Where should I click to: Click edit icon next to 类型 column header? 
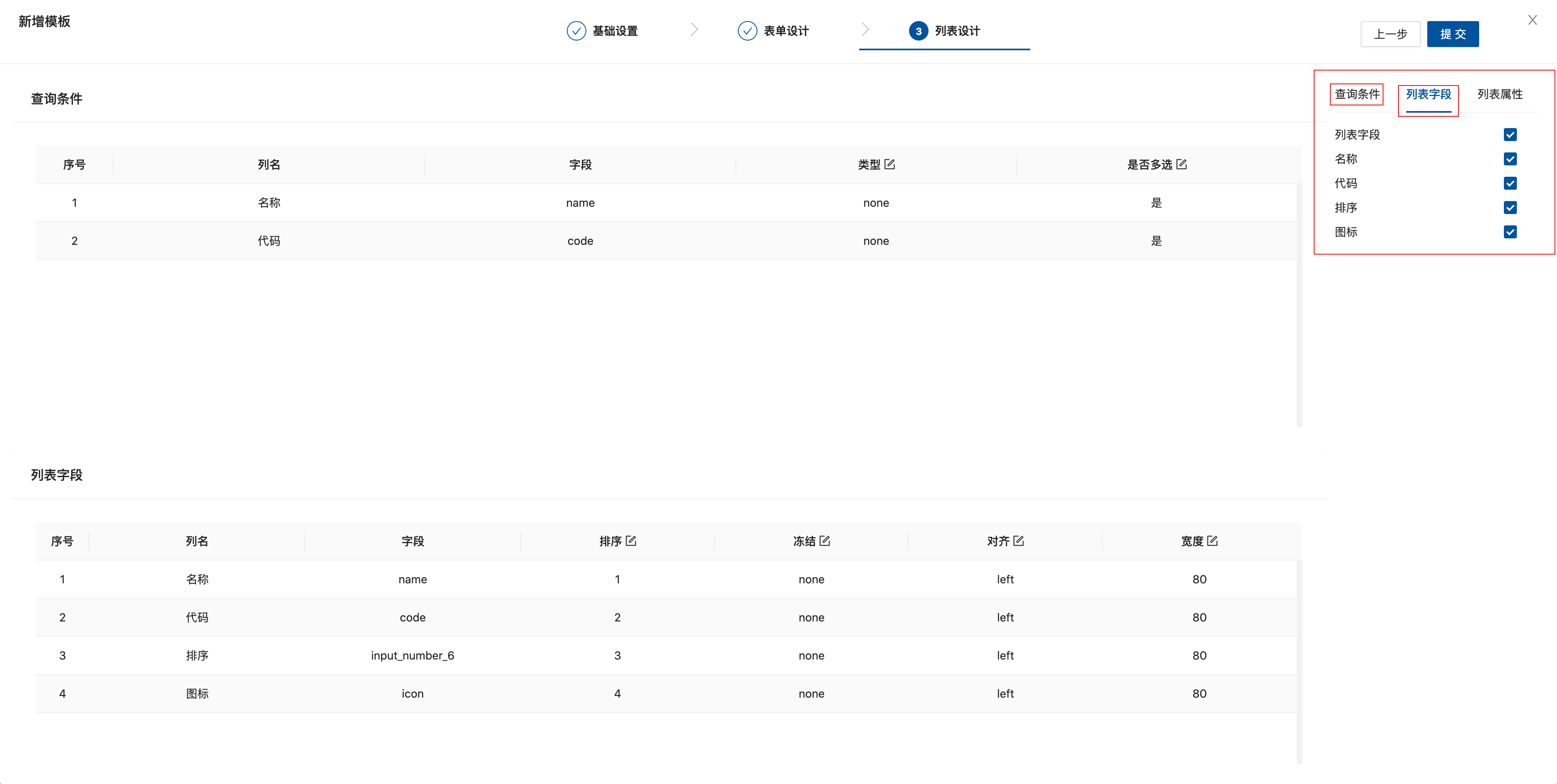click(x=889, y=165)
